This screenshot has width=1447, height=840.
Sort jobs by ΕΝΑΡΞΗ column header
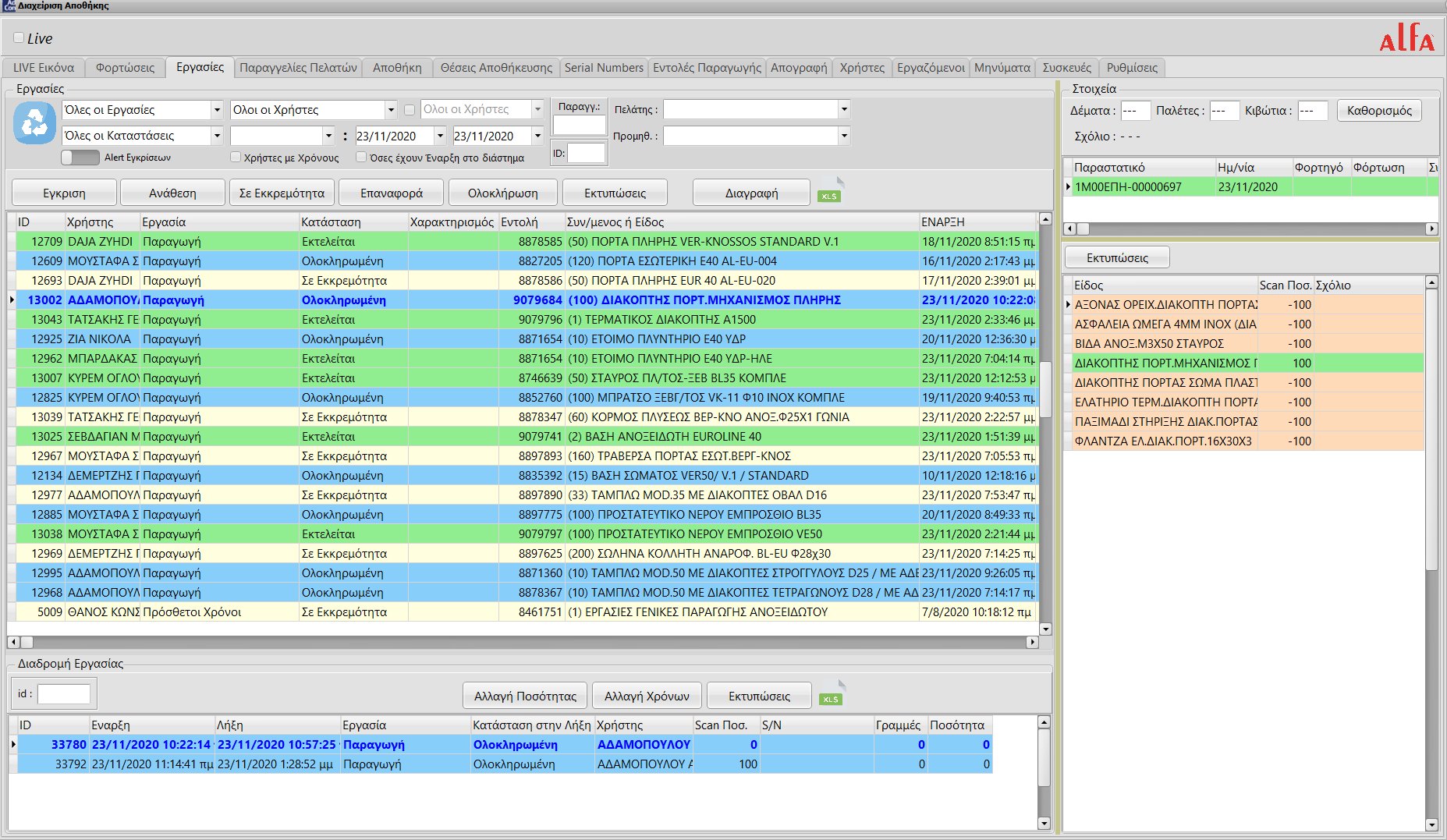[978, 222]
